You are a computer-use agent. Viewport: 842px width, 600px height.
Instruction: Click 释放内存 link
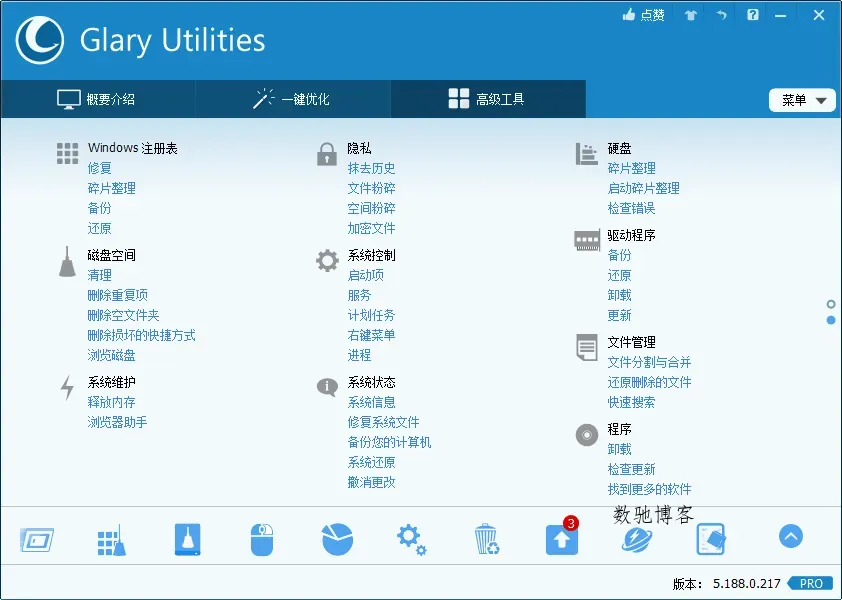pos(111,402)
